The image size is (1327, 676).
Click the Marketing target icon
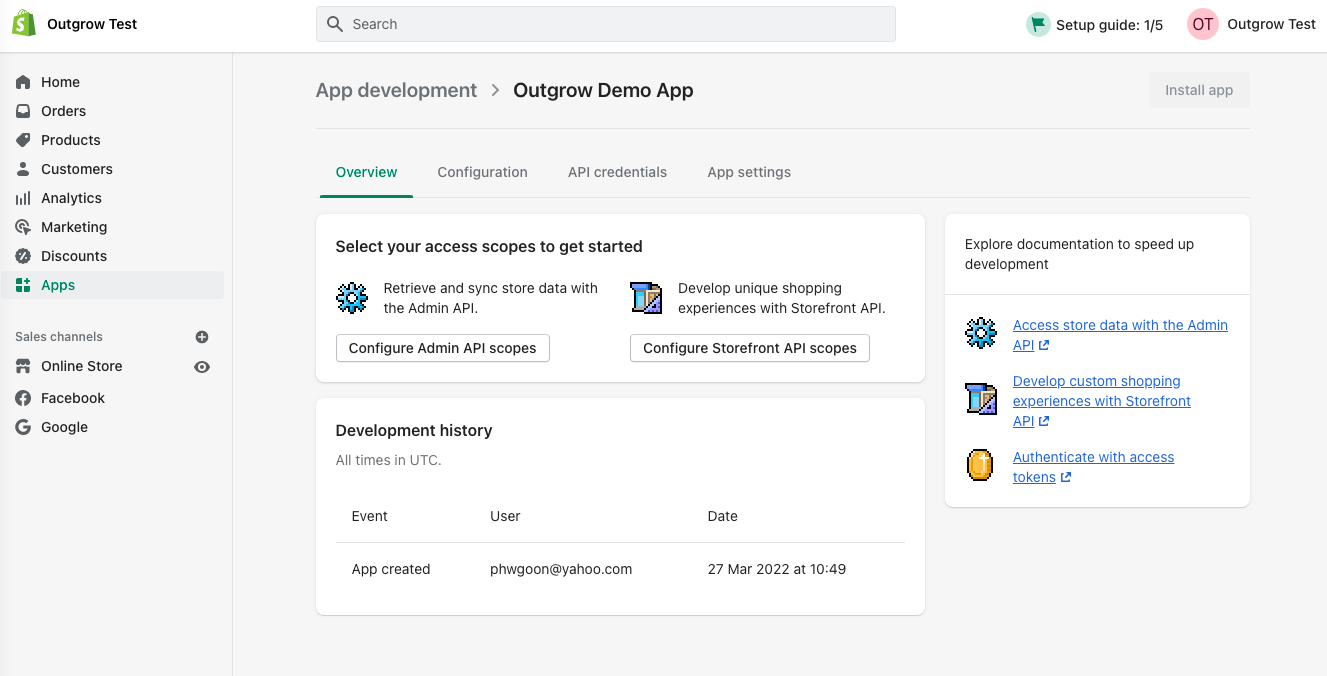point(23,227)
